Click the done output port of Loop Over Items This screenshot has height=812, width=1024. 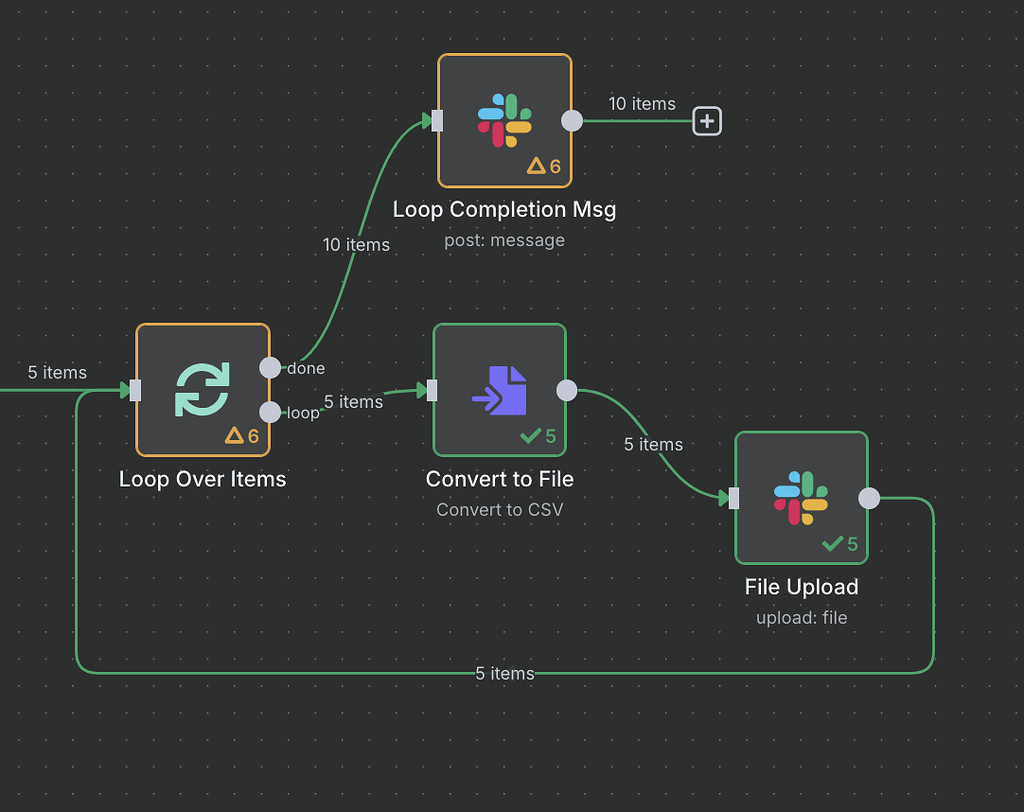(270, 367)
